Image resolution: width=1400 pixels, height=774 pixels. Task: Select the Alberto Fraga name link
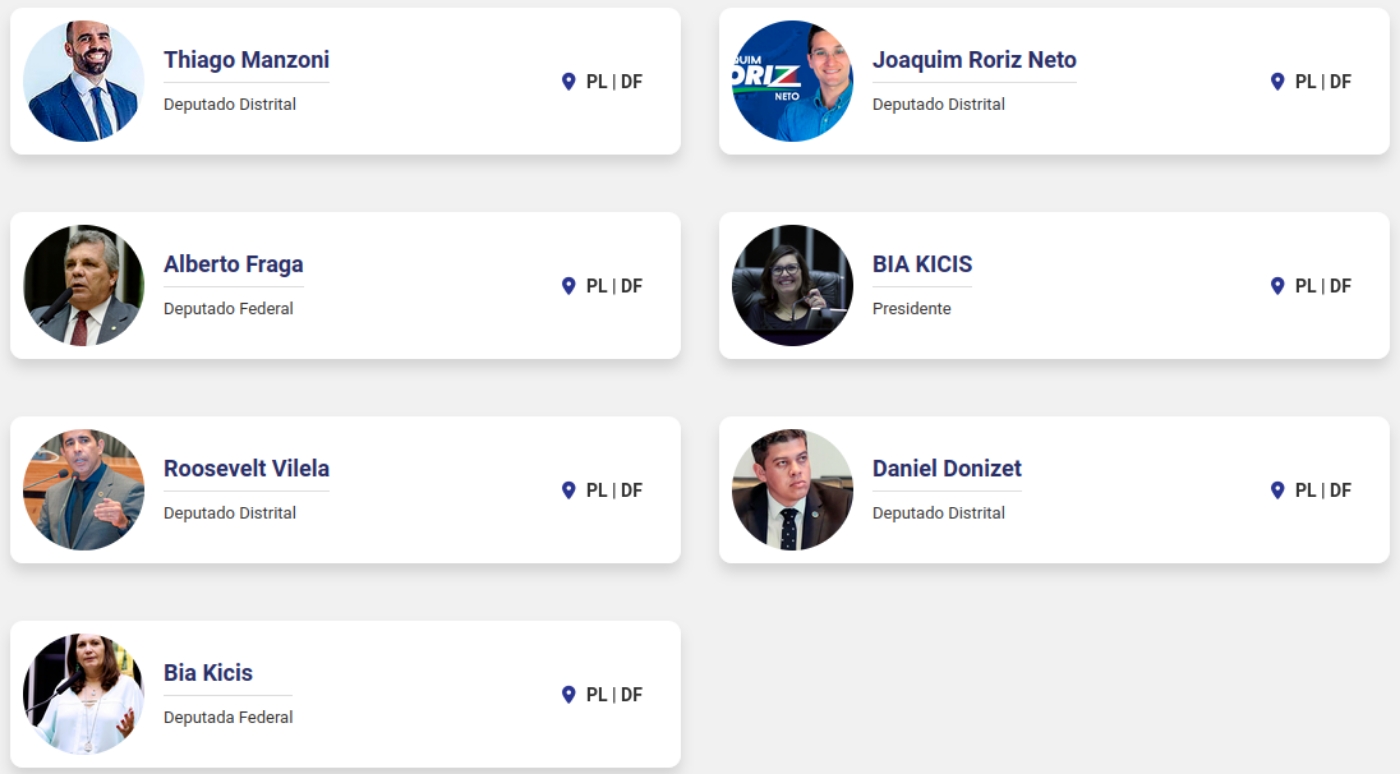pyautogui.click(x=233, y=264)
